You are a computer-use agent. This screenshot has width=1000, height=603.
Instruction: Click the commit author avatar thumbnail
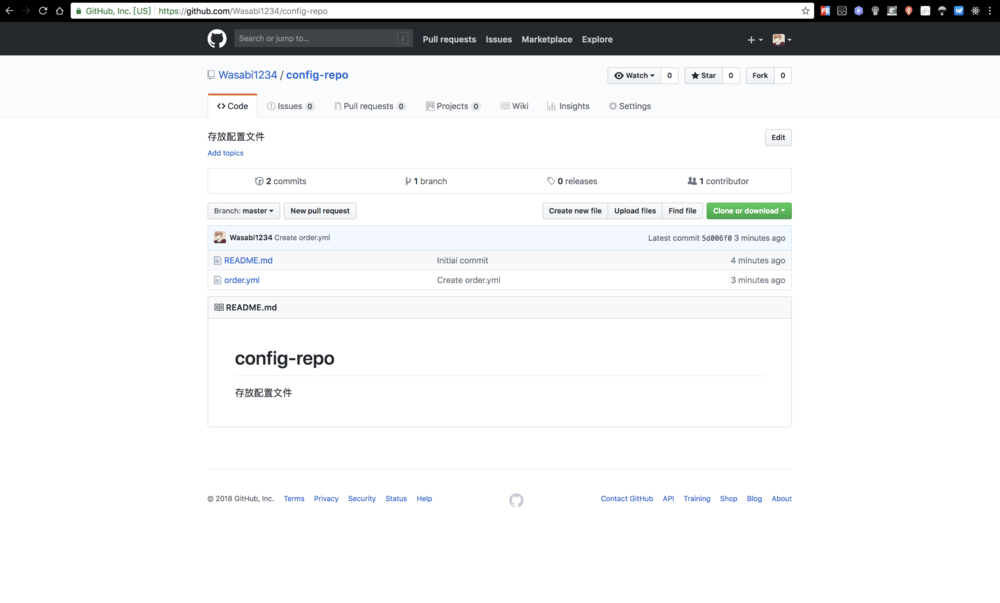[x=220, y=238]
